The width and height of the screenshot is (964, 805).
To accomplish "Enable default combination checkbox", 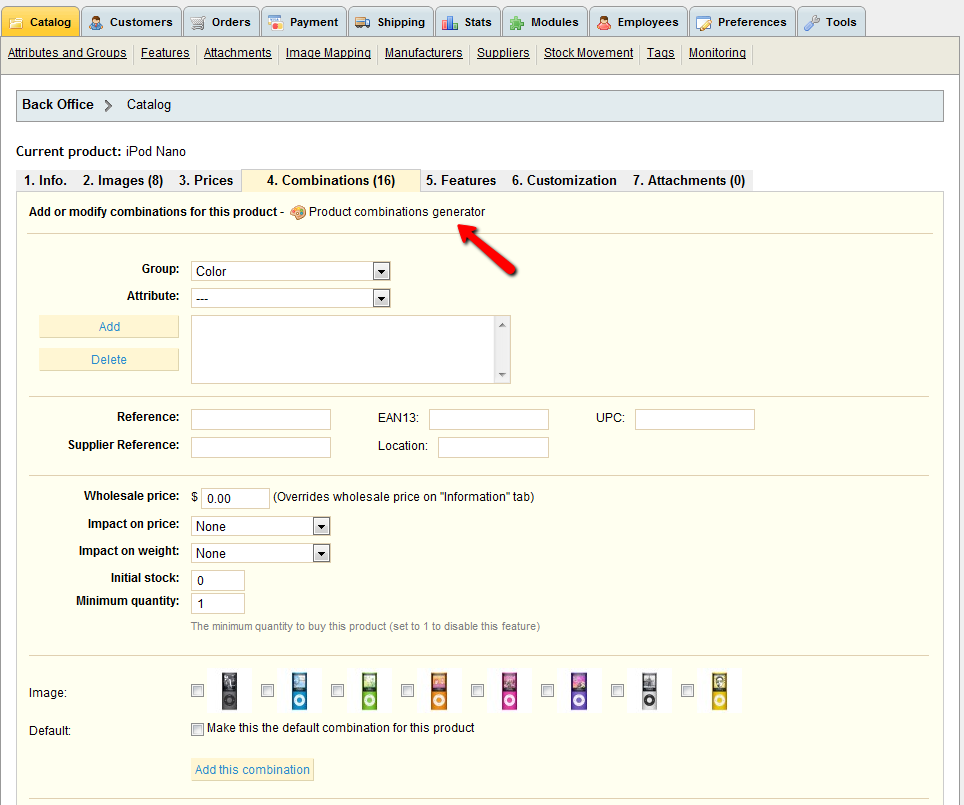I will point(197,729).
